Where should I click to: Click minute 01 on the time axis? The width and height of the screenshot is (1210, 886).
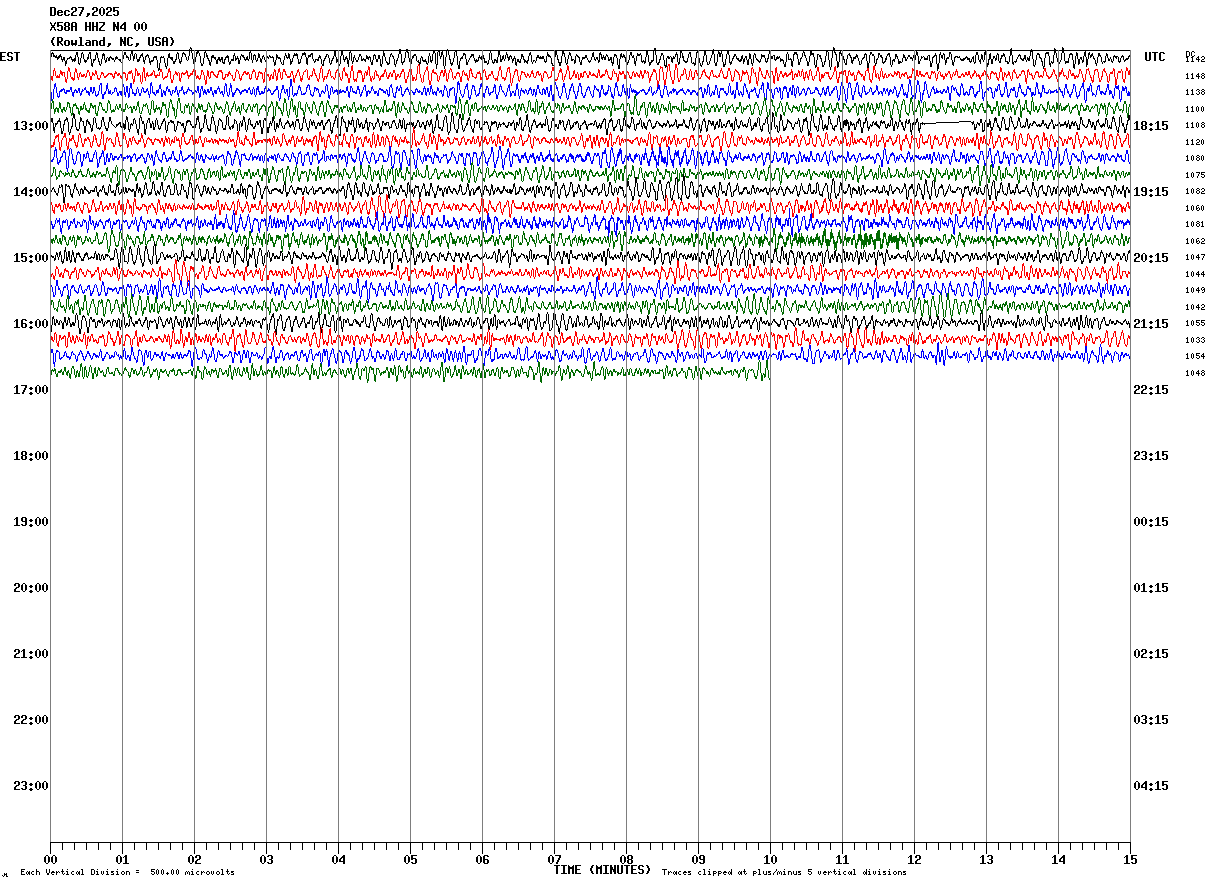122,860
